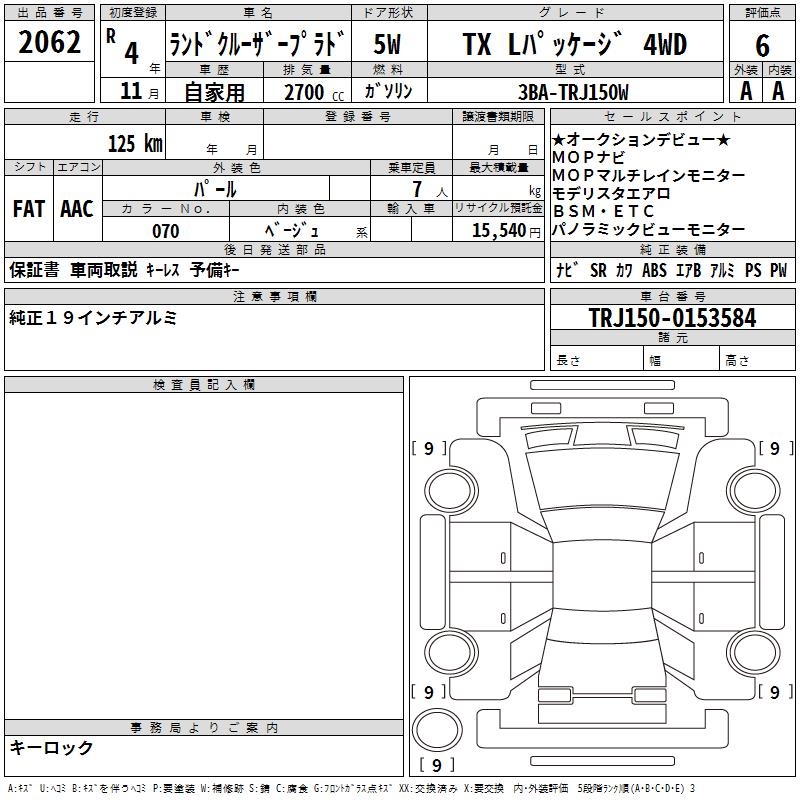Click the upper-right wheel circle in the car diagram
Image resolution: width=800 pixels, height=800 pixels.
coord(747,487)
